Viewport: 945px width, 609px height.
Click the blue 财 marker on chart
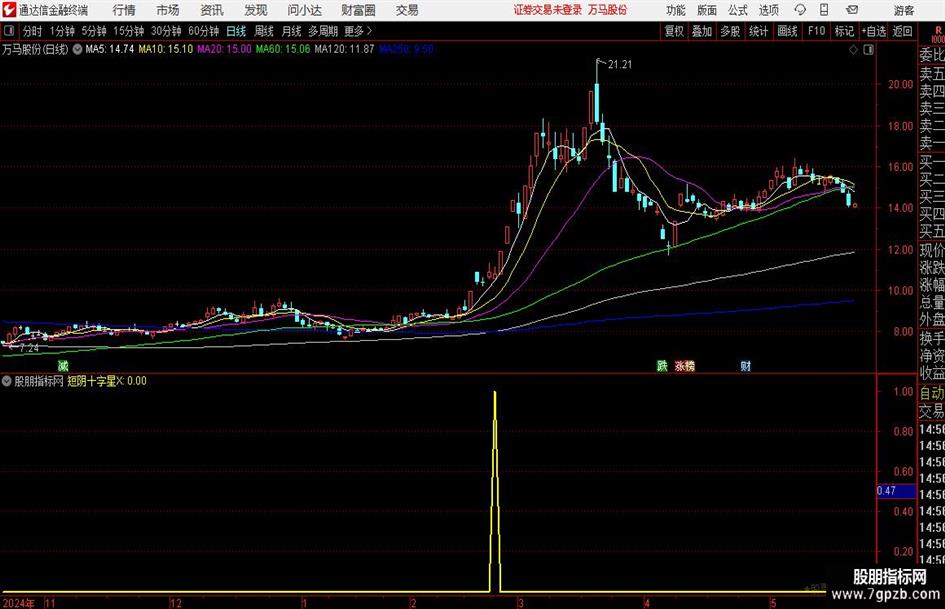tap(746, 365)
